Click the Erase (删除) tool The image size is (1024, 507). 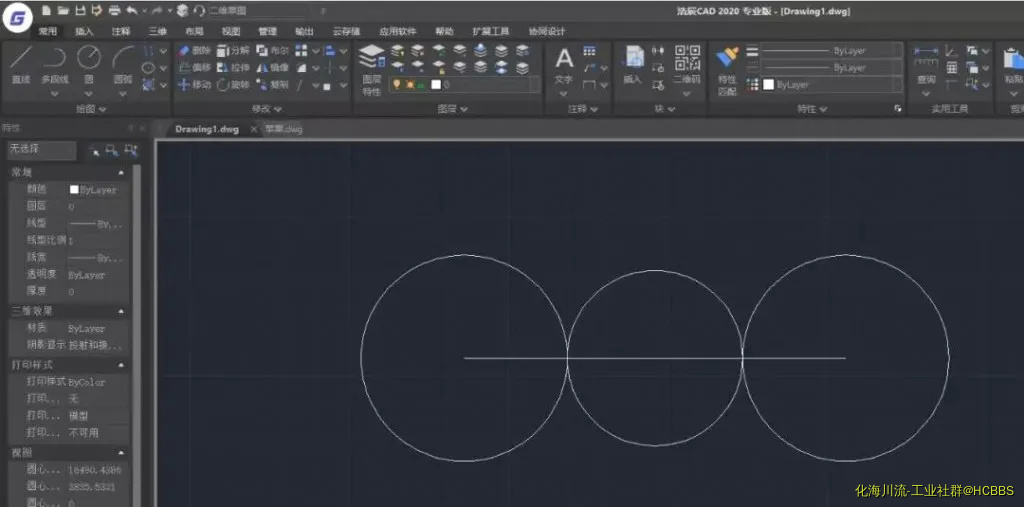[x=195, y=50]
